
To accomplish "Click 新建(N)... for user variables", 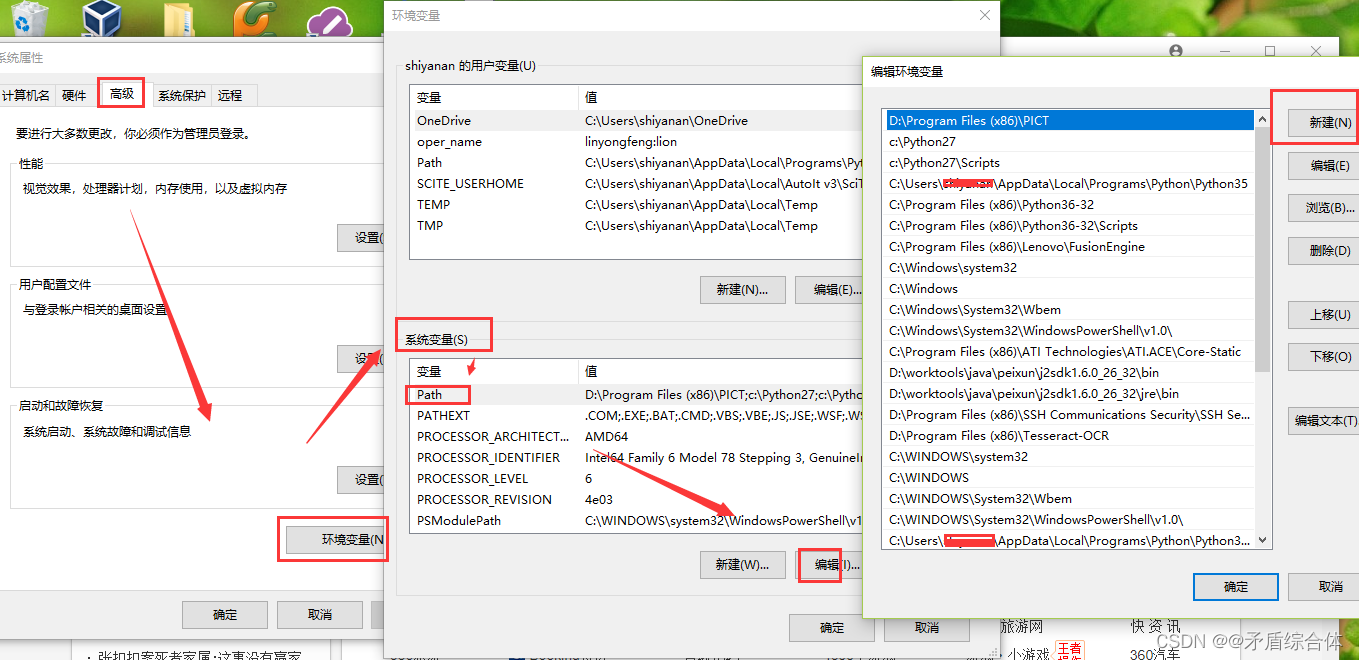I will (743, 290).
